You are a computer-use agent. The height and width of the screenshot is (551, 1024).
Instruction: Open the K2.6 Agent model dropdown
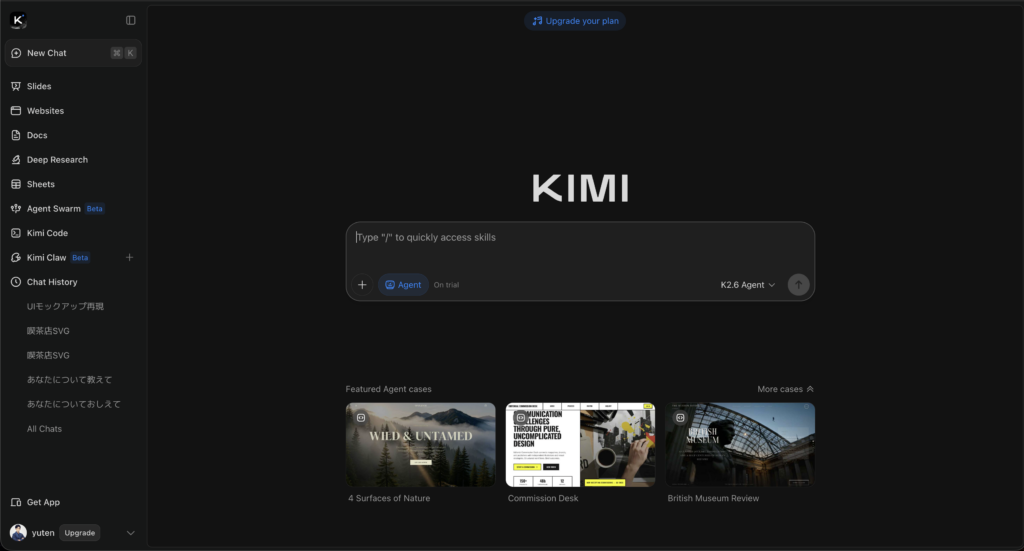[x=748, y=285]
